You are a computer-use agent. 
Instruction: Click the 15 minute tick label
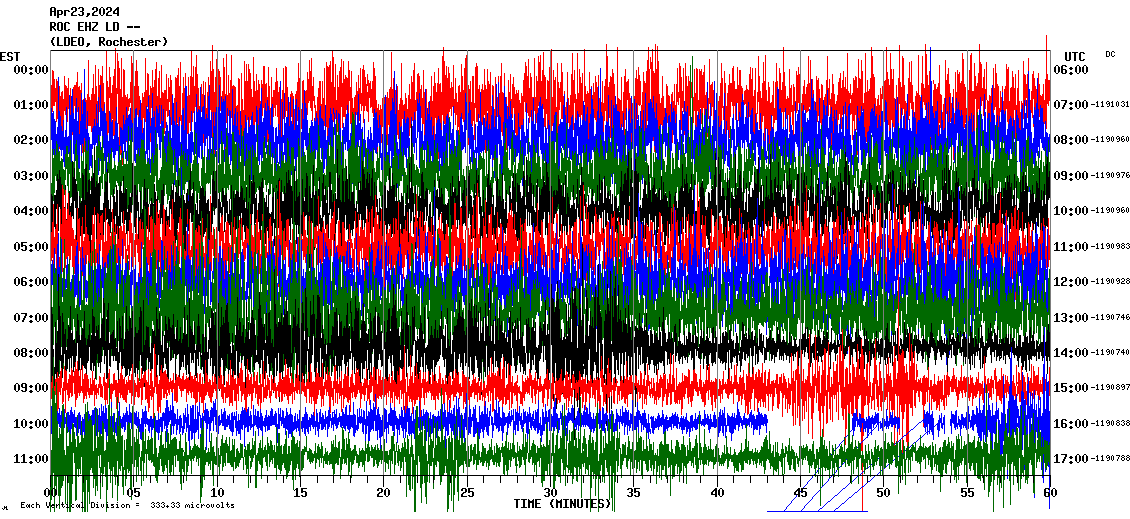click(300, 493)
